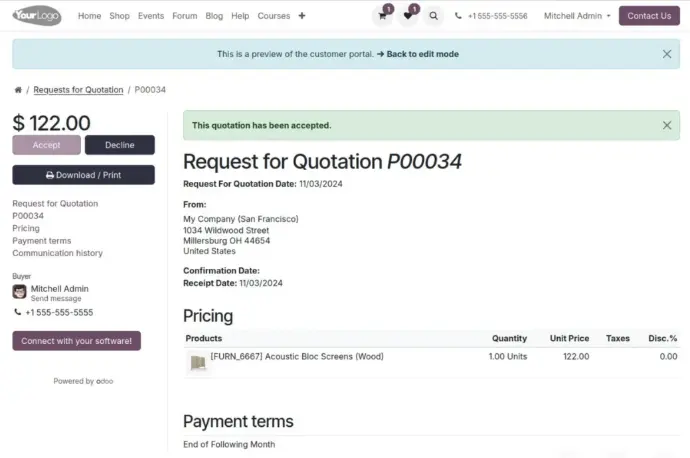Screen dimensions: 690x458
Task: Click the YourLogo site logo
Action: click(37, 16)
